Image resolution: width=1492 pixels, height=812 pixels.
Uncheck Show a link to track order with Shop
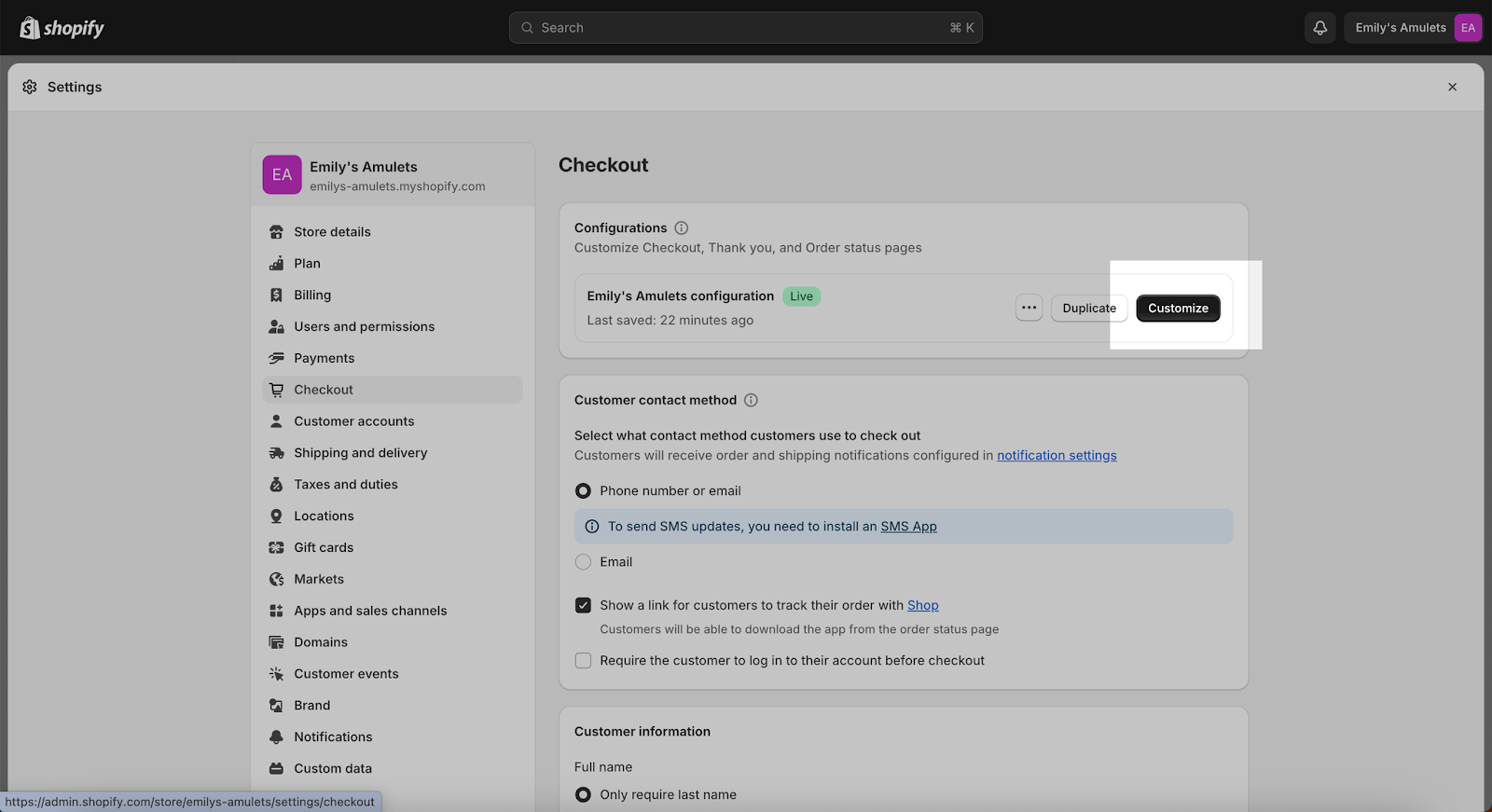click(583, 606)
